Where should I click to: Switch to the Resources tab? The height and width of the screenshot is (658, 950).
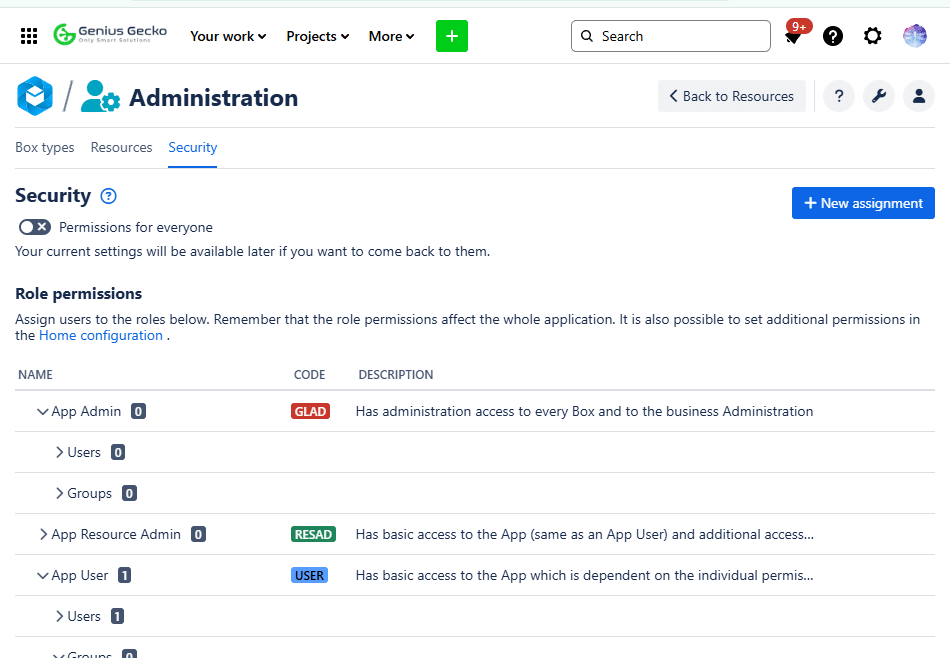121,147
